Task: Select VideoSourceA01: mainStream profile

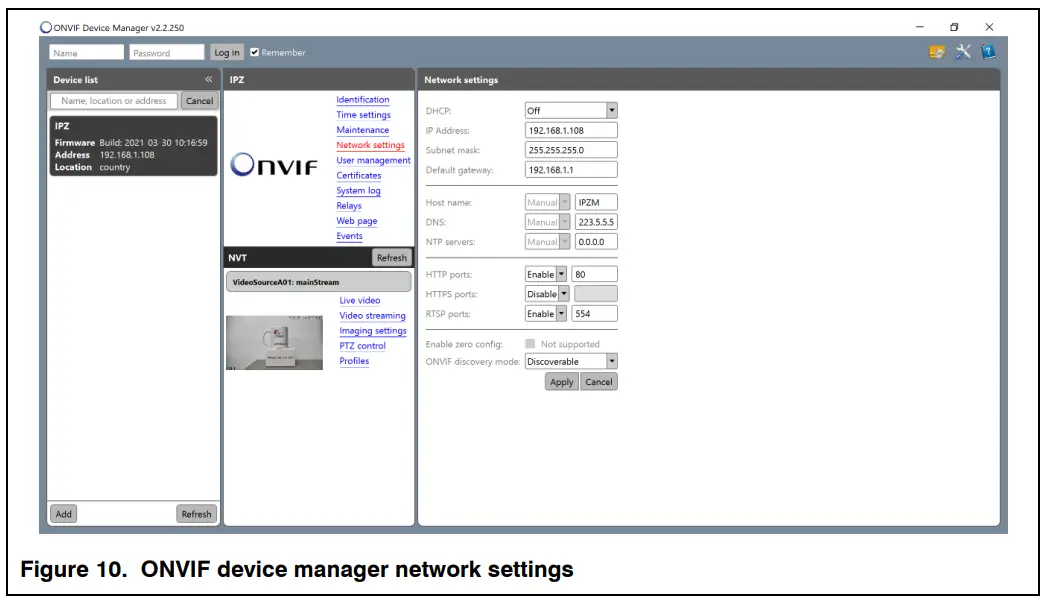Action: click(x=319, y=282)
